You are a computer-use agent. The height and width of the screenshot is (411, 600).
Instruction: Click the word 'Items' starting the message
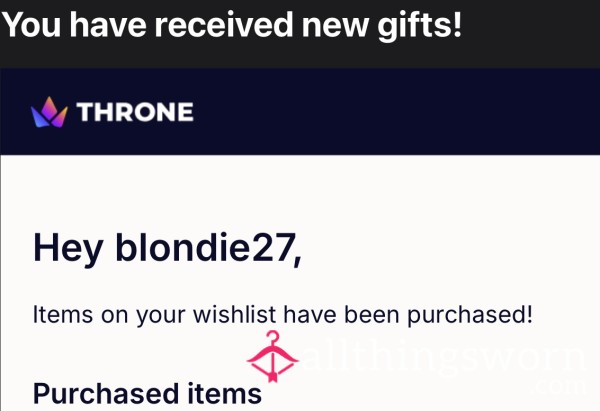click(63, 315)
